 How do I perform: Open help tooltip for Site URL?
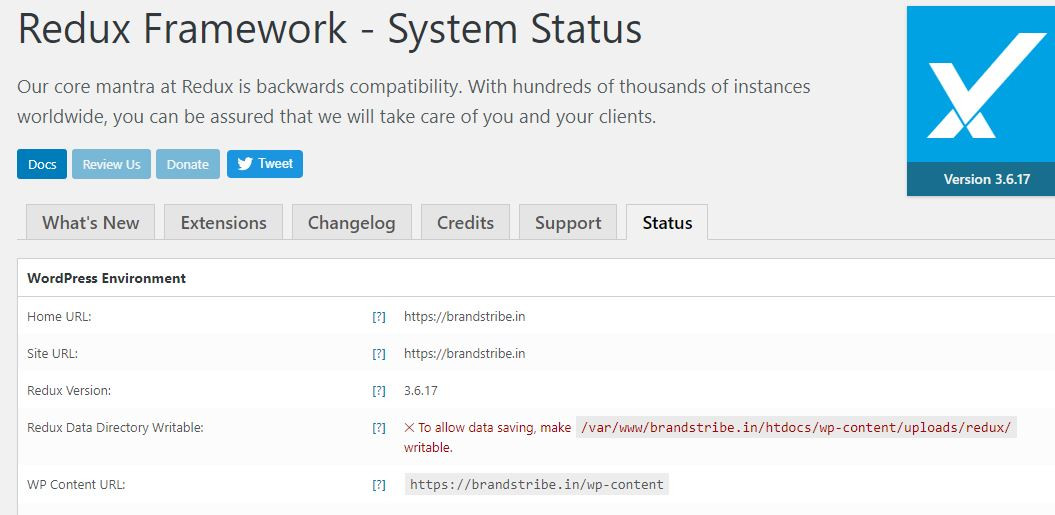(x=379, y=353)
